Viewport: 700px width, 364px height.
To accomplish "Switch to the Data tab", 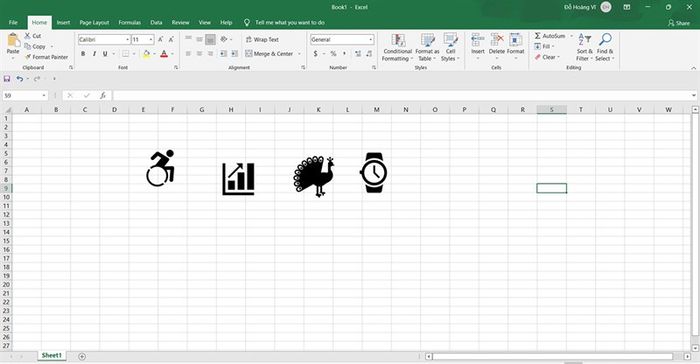I will [156, 22].
